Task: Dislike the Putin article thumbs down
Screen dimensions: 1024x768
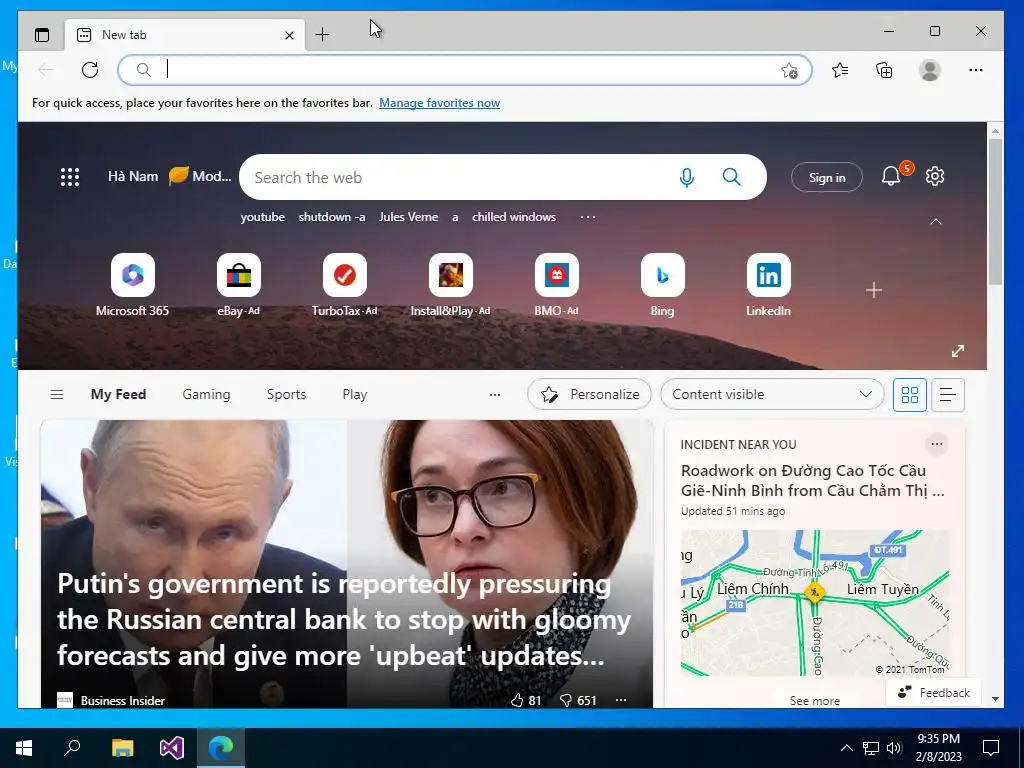Action: click(578, 700)
